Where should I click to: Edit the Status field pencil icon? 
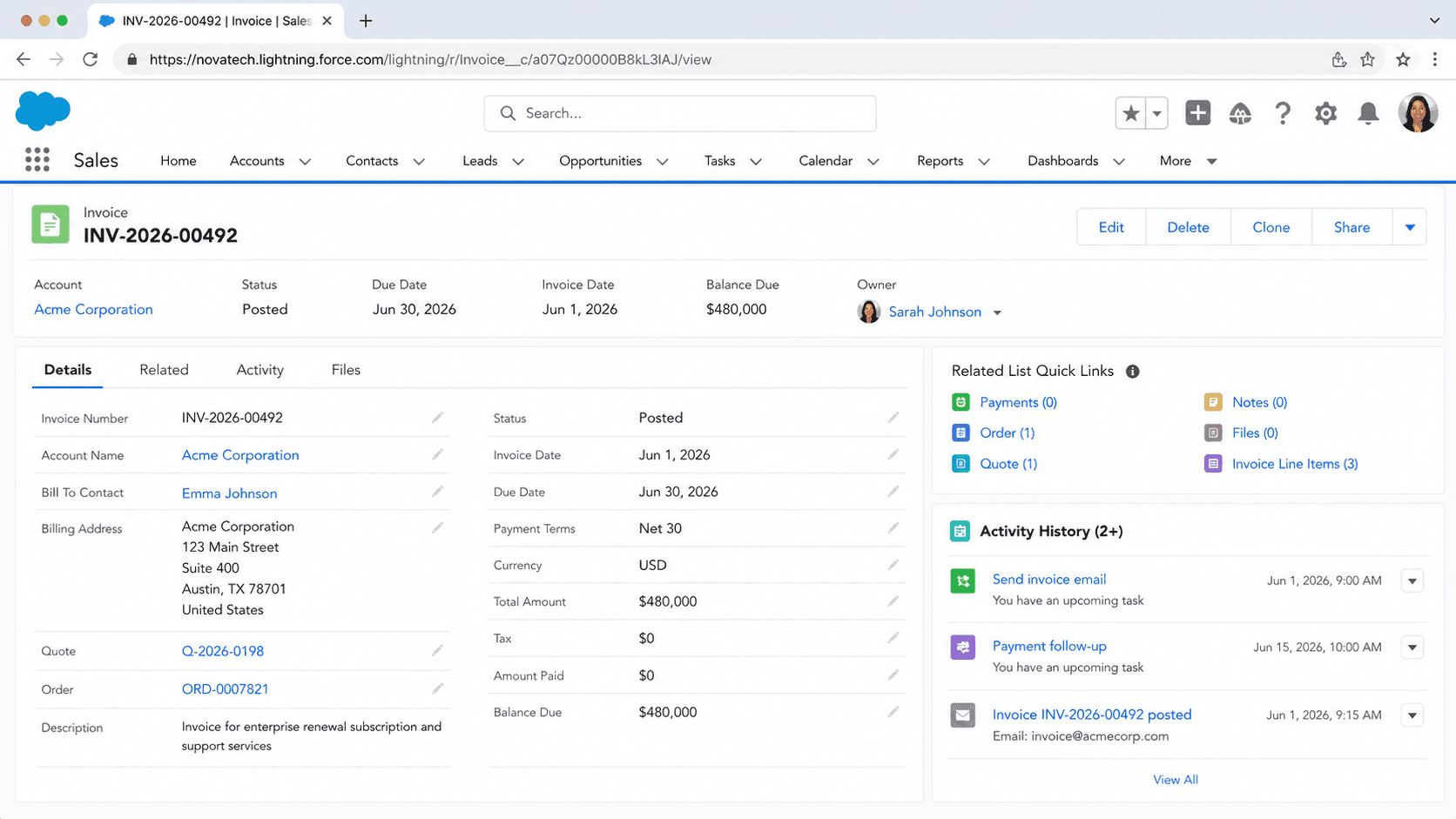[893, 418]
